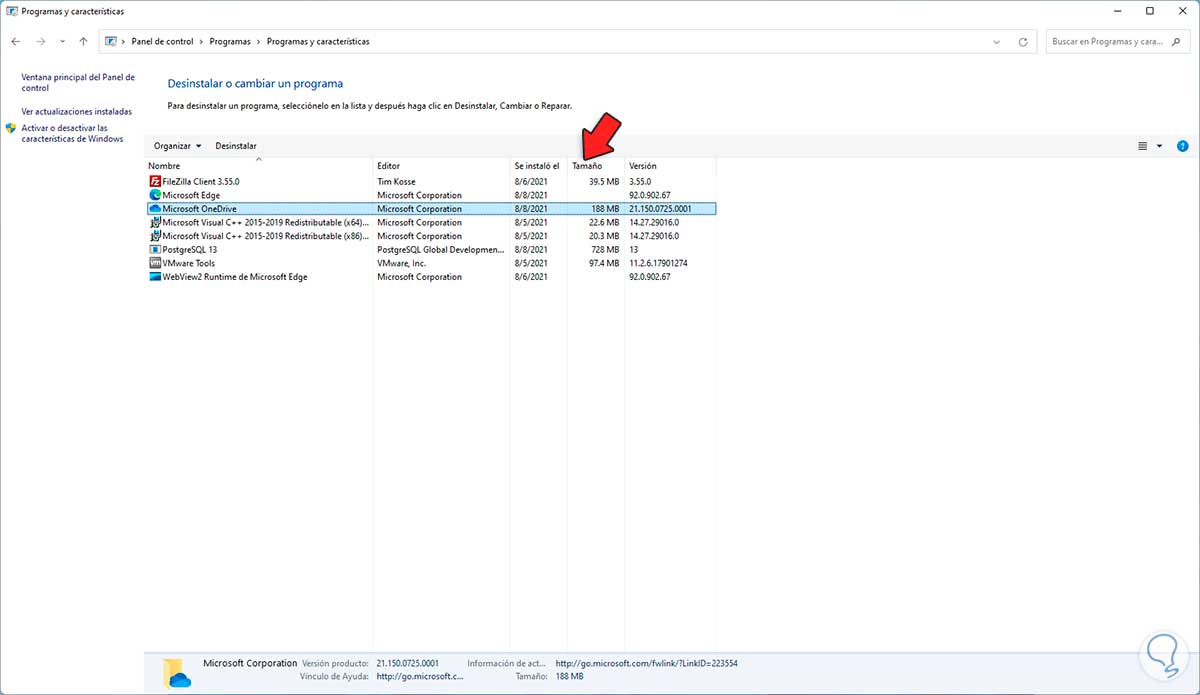Click Programas breadcrumb

pos(231,42)
